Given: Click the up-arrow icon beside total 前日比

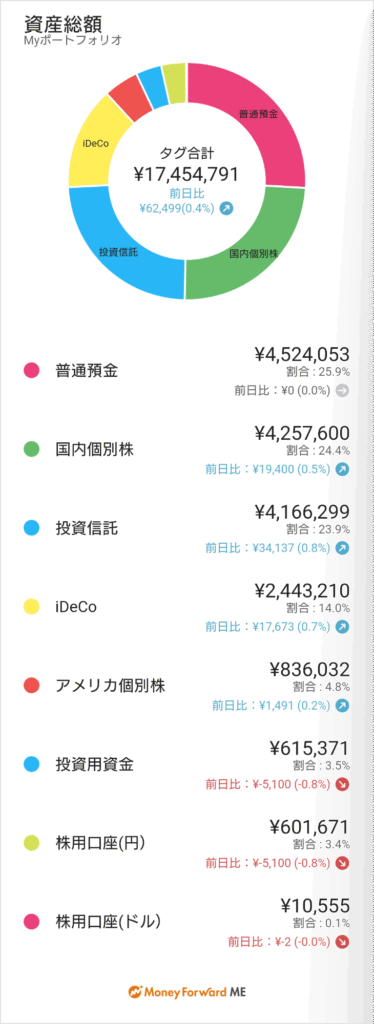Looking at the screenshot, I should [x=226, y=208].
